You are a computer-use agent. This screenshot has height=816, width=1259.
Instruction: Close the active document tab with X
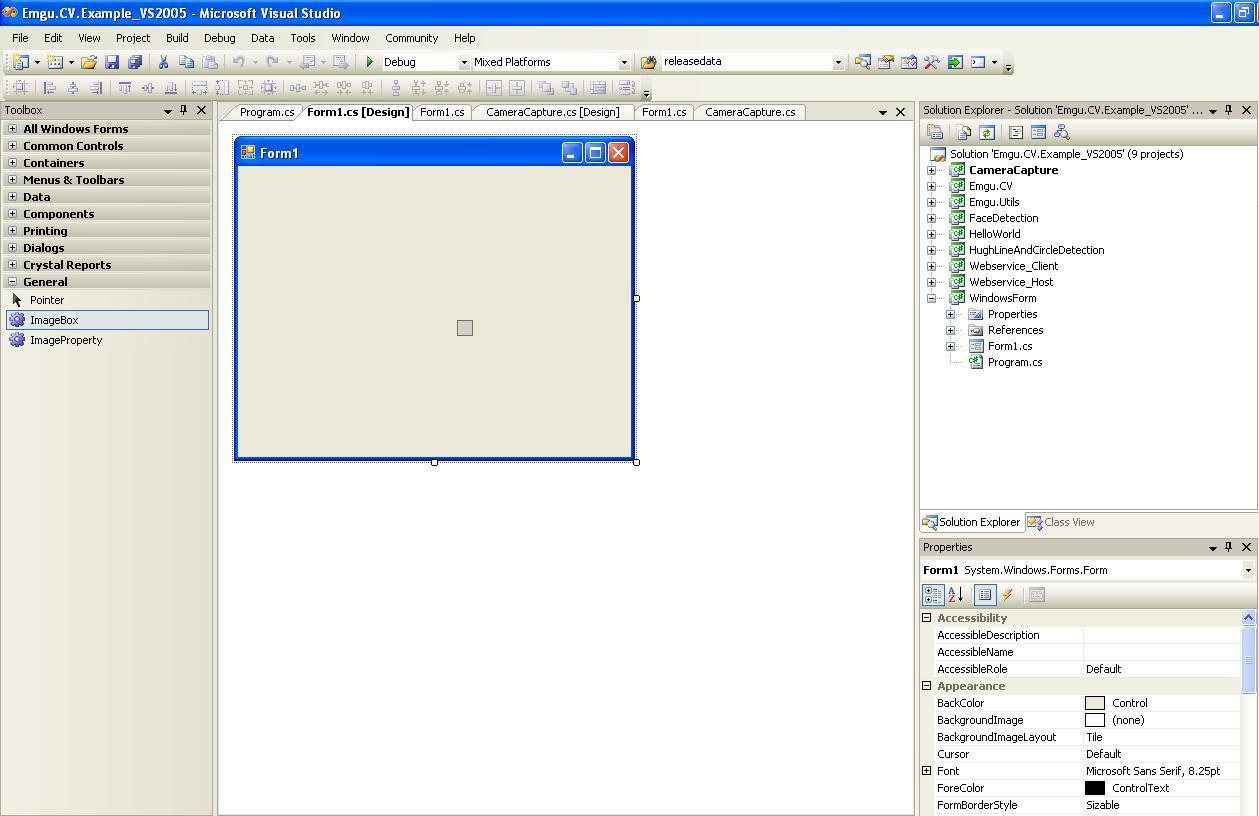(x=900, y=112)
